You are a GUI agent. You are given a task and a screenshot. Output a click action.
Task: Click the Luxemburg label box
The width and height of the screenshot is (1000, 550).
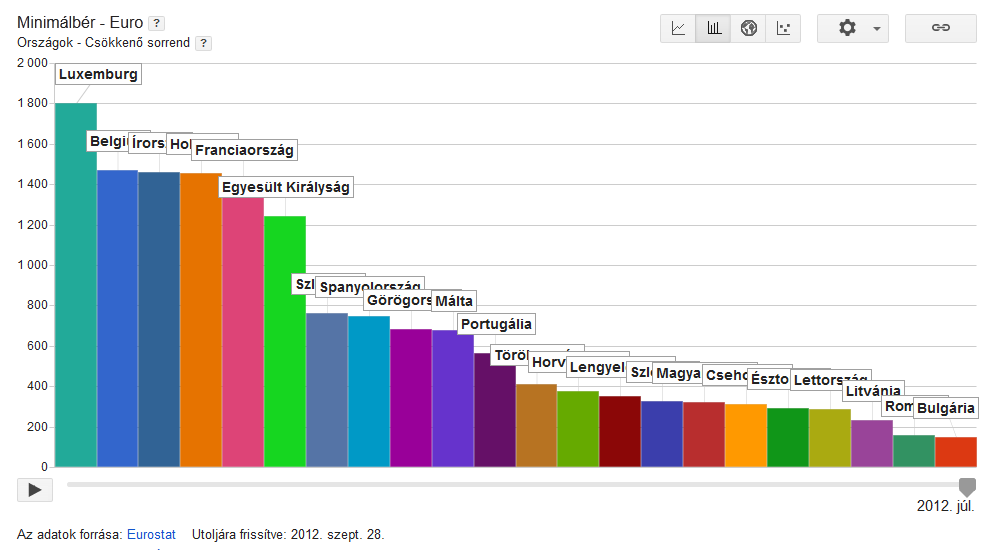click(97, 74)
